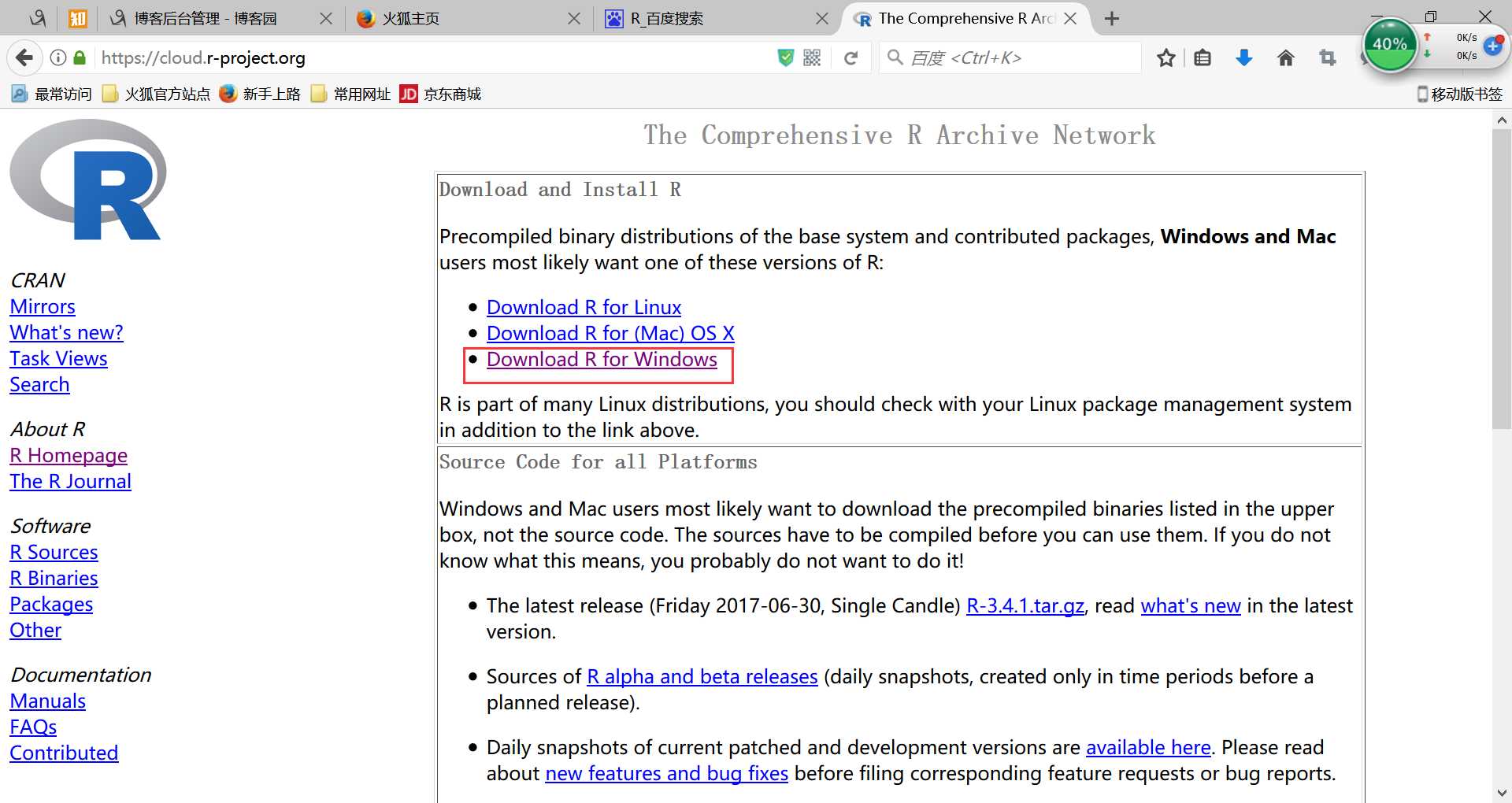Bookmark this page with the star icon

[1166, 57]
